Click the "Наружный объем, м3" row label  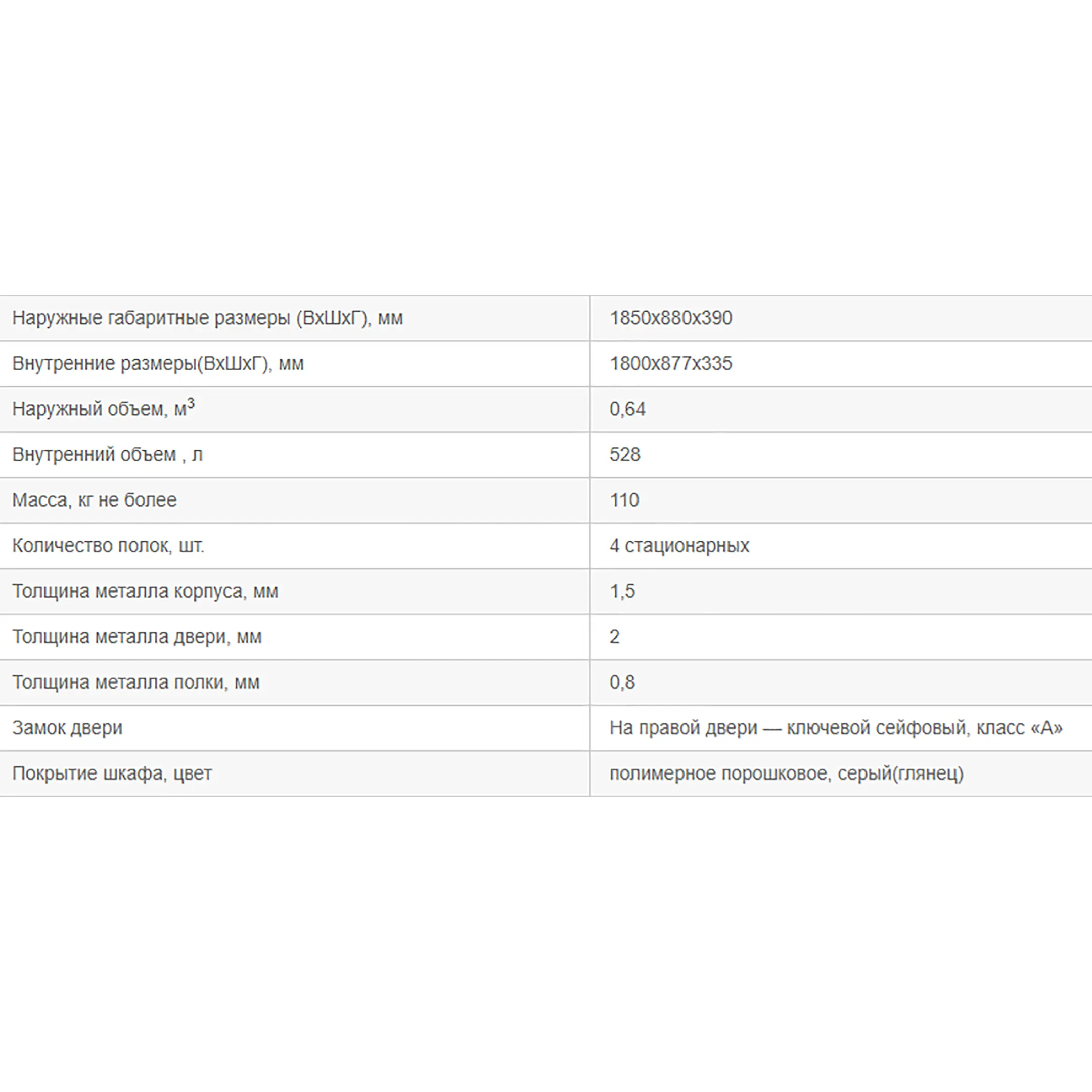point(104,407)
